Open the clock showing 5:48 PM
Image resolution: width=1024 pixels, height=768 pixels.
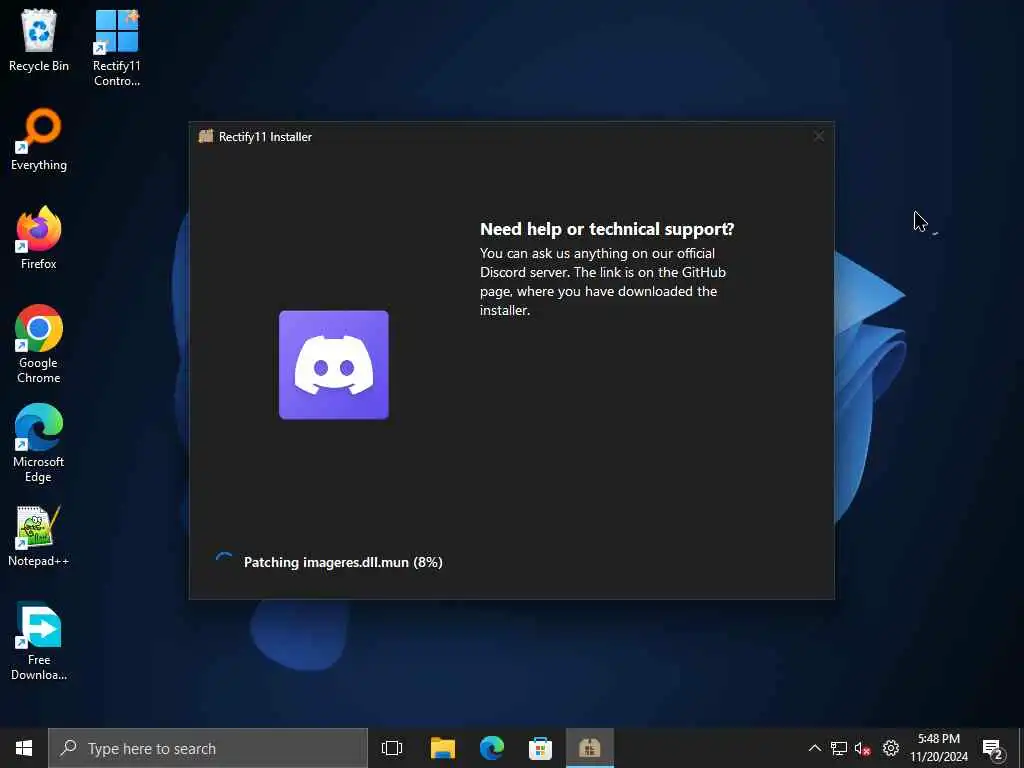[x=939, y=748]
